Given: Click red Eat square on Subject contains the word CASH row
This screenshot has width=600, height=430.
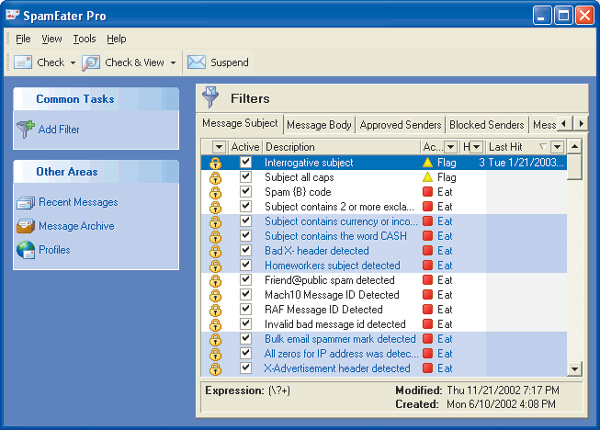Looking at the screenshot, I should coord(428,236).
